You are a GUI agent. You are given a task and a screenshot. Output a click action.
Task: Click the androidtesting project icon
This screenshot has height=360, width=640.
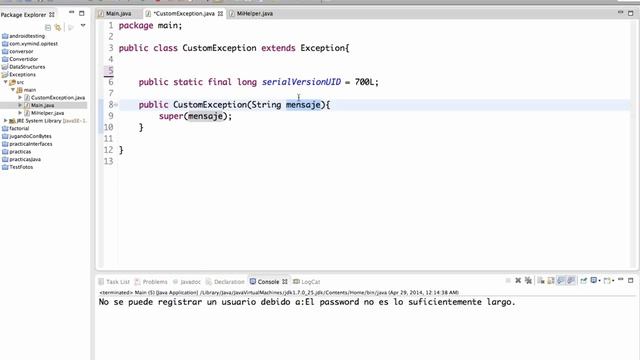(x=5, y=36)
